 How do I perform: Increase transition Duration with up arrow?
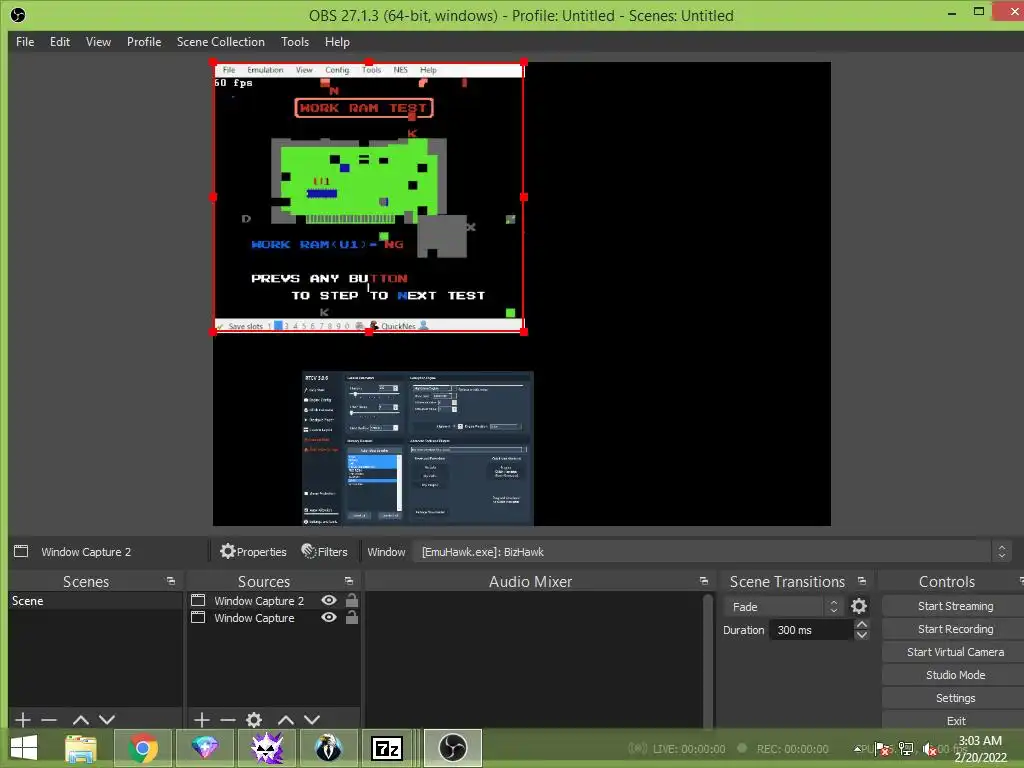click(x=862, y=624)
